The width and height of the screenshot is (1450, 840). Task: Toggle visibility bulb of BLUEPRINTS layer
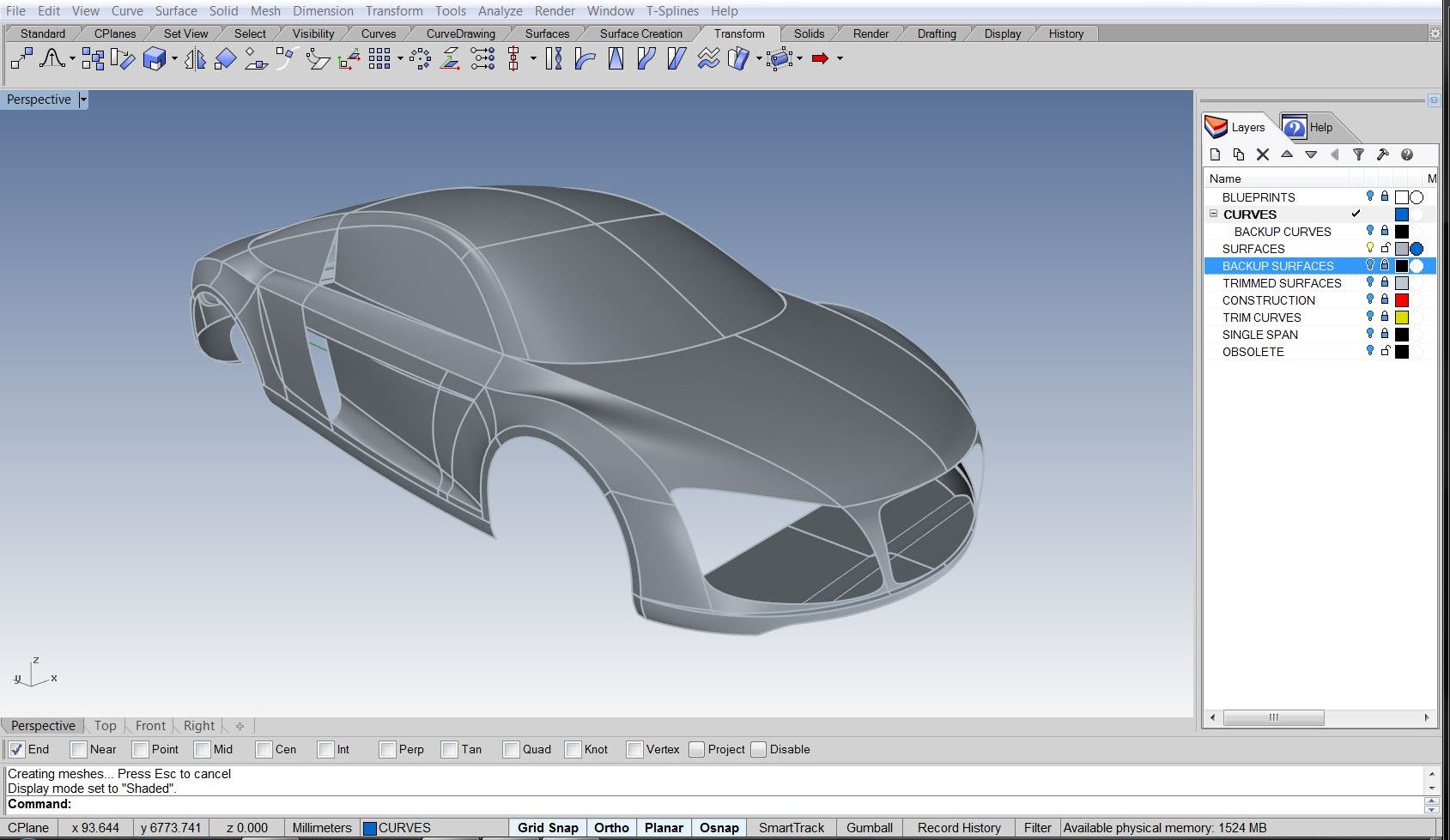1370,196
